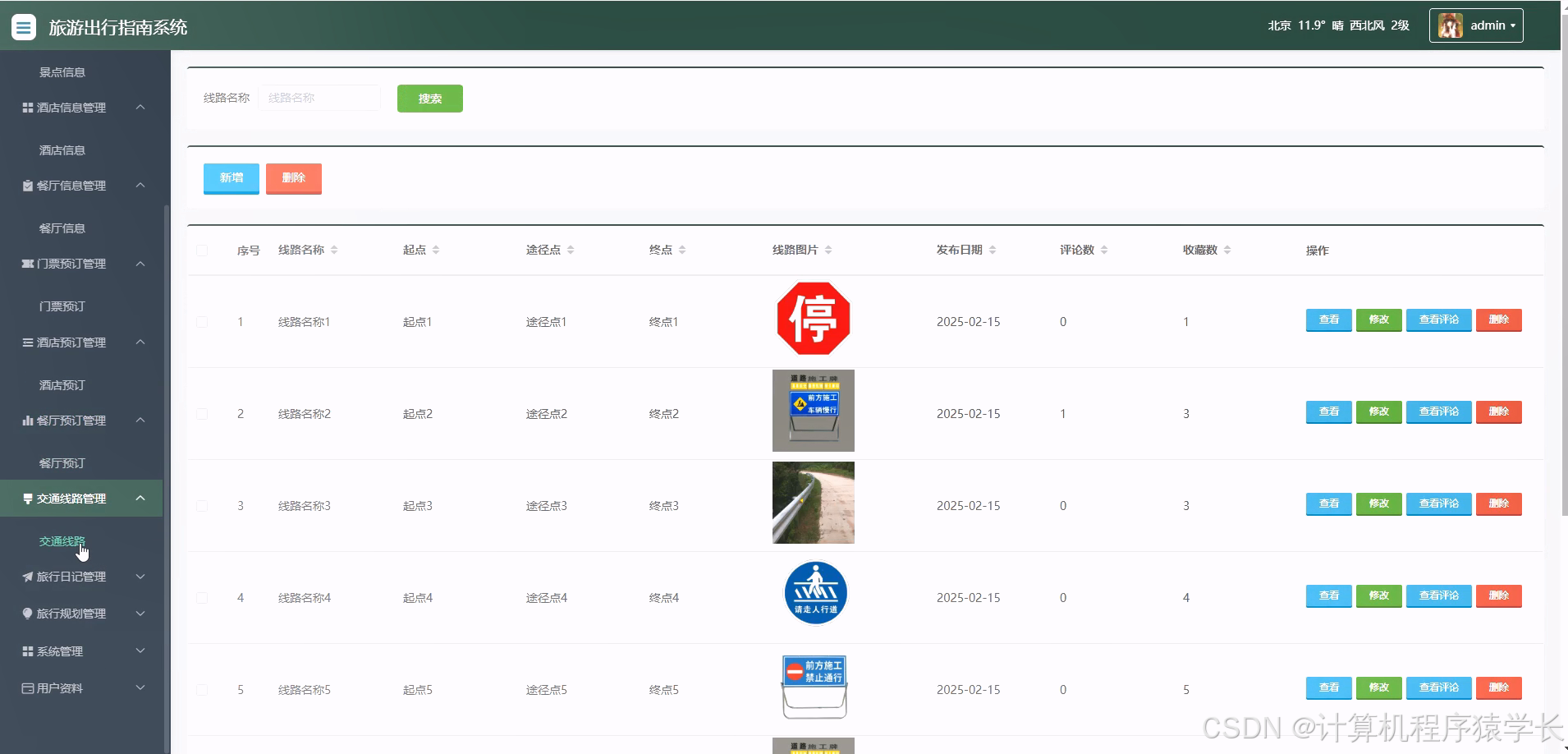Open the stop sign image in row 1
The image size is (1568, 754).
[x=814, y=319]
